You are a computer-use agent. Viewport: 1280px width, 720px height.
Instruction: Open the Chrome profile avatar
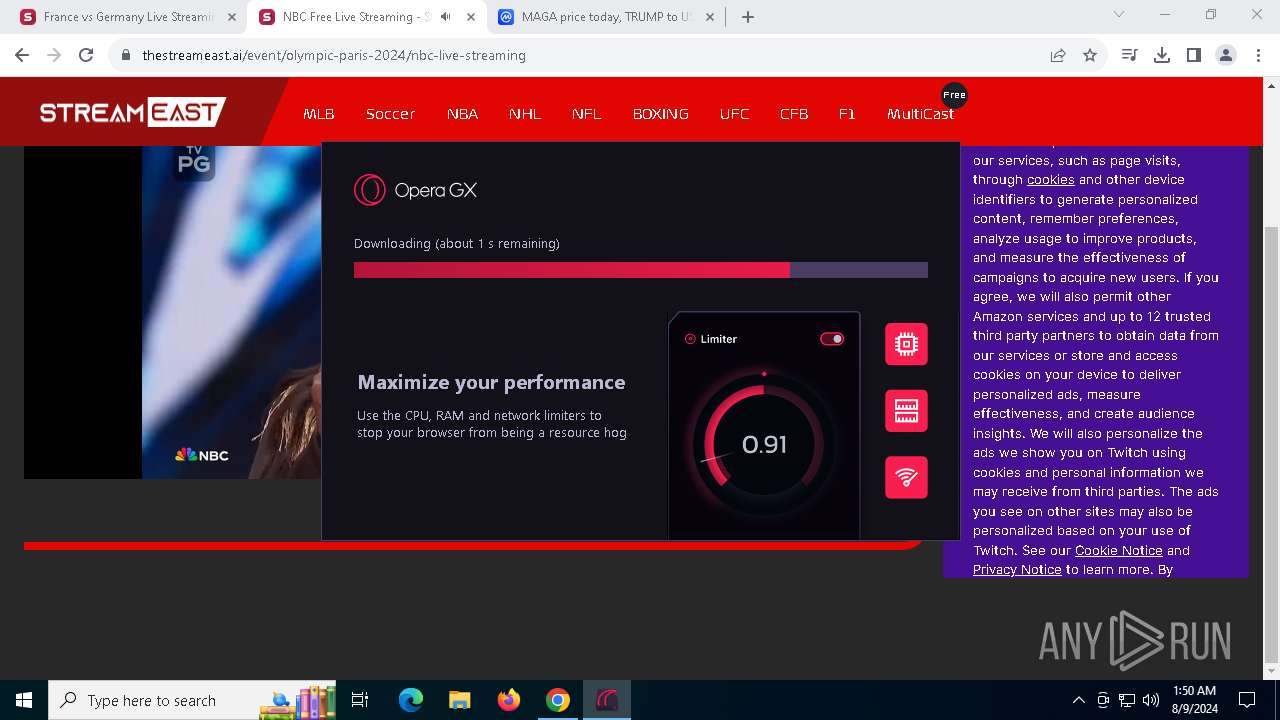1226,55
